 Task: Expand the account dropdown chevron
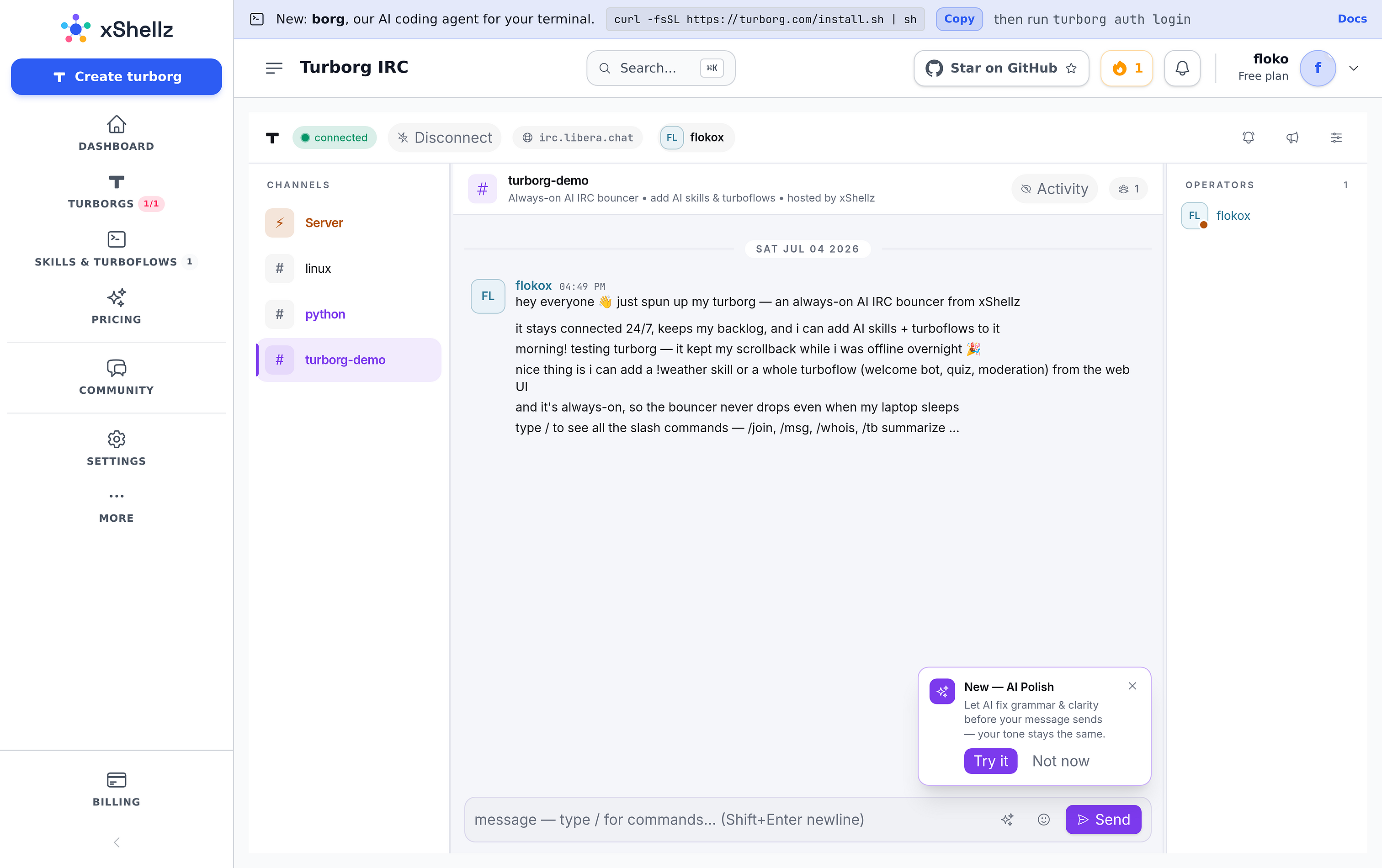pos(1354,68)
